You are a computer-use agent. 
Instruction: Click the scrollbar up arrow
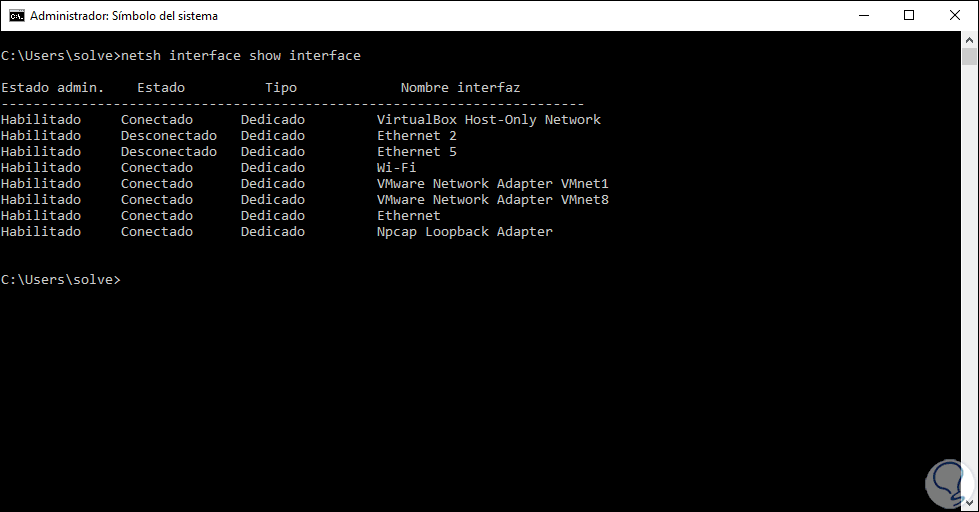970,40
